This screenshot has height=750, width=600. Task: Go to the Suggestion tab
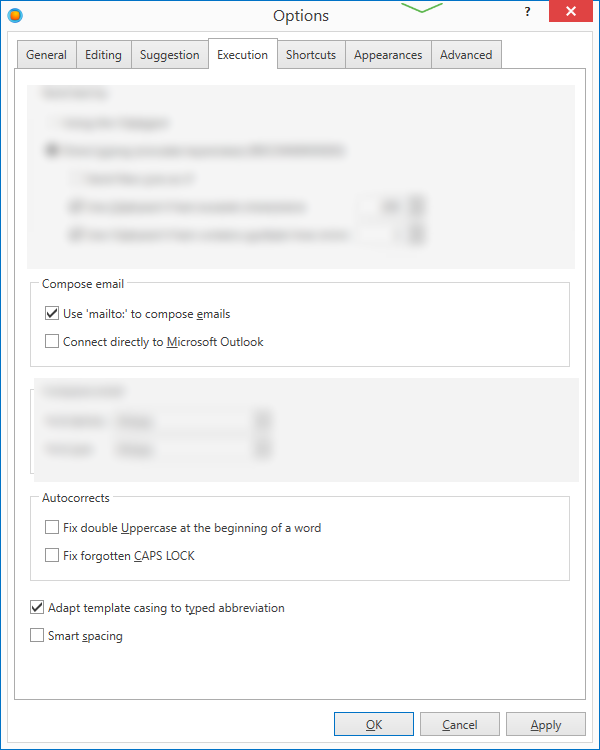pyautogui.click(x=169, y=55)
